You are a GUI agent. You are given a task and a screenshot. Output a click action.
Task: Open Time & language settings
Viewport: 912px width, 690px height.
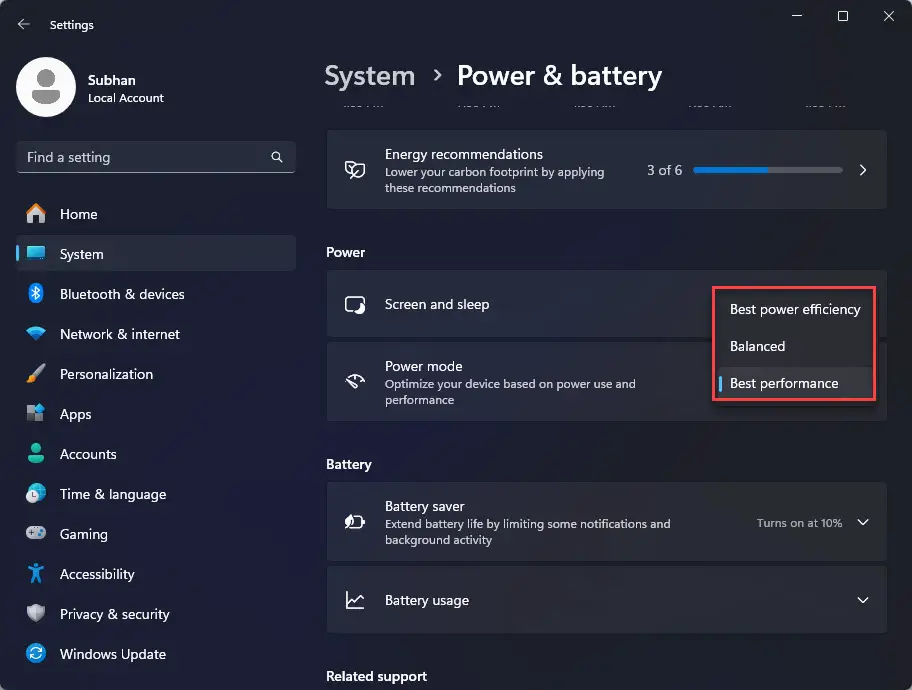112,494
